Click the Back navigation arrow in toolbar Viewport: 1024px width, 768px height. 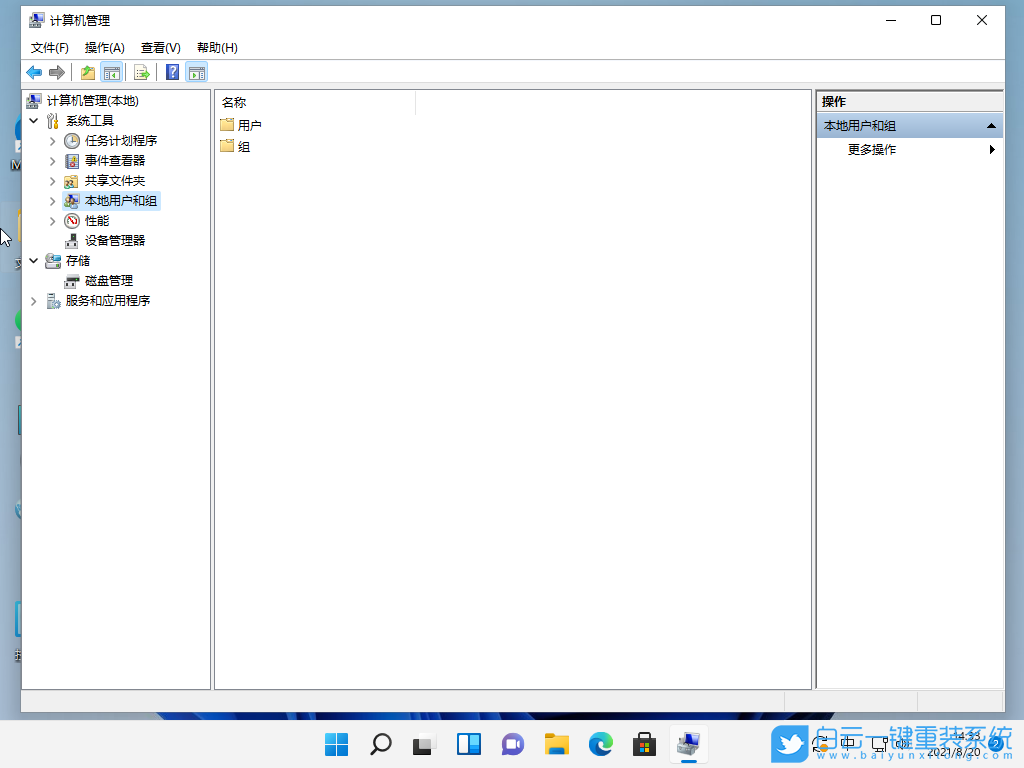33,71
